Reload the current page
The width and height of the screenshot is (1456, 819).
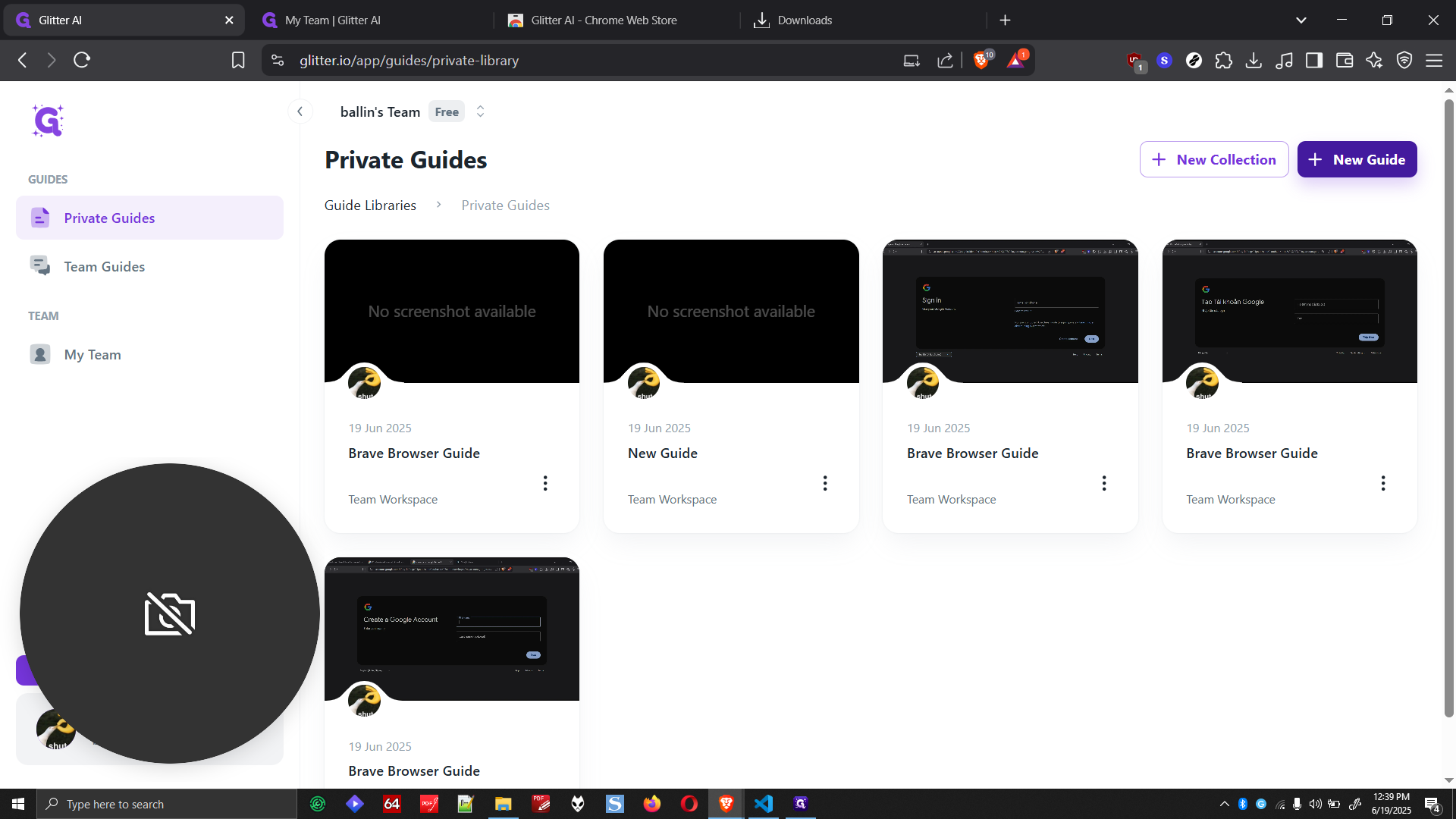tap(82, 60)
